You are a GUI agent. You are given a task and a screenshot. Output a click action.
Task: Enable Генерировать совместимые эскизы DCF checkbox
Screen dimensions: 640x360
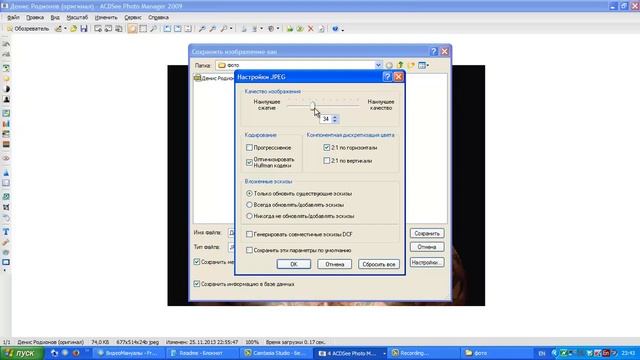(249, 234)
